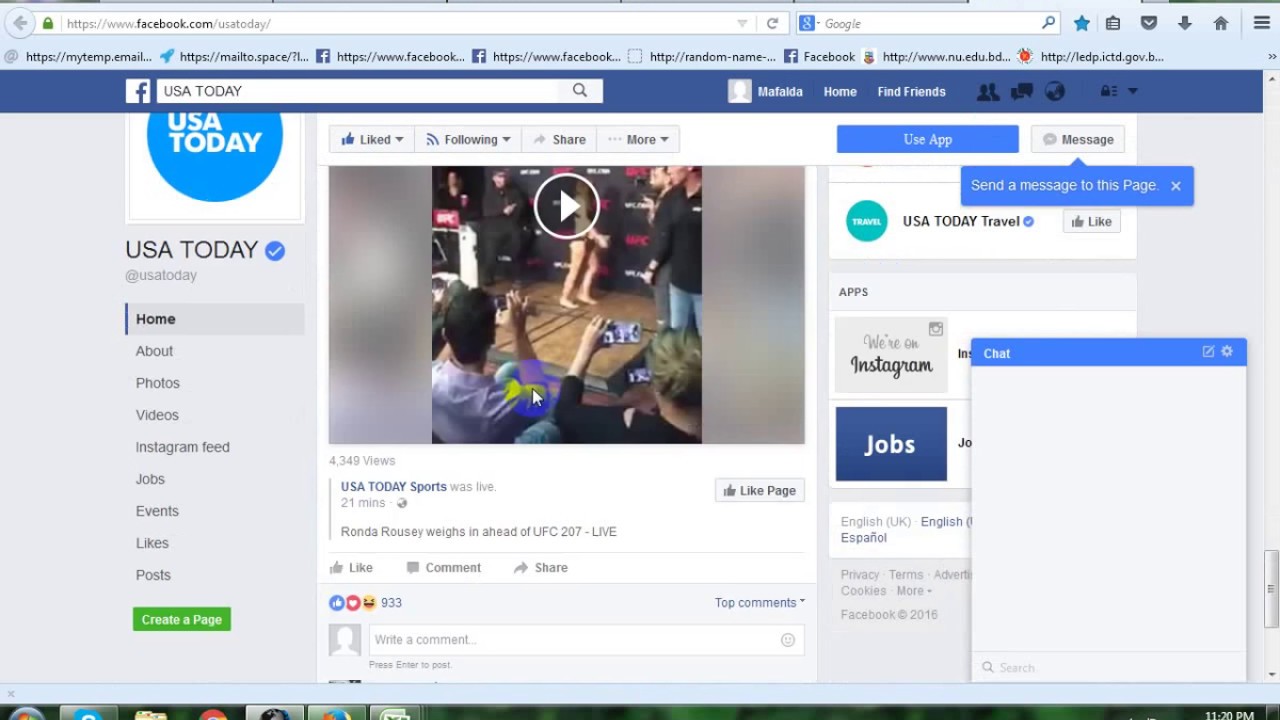Click the bookmark star icon

[1081, 23]
